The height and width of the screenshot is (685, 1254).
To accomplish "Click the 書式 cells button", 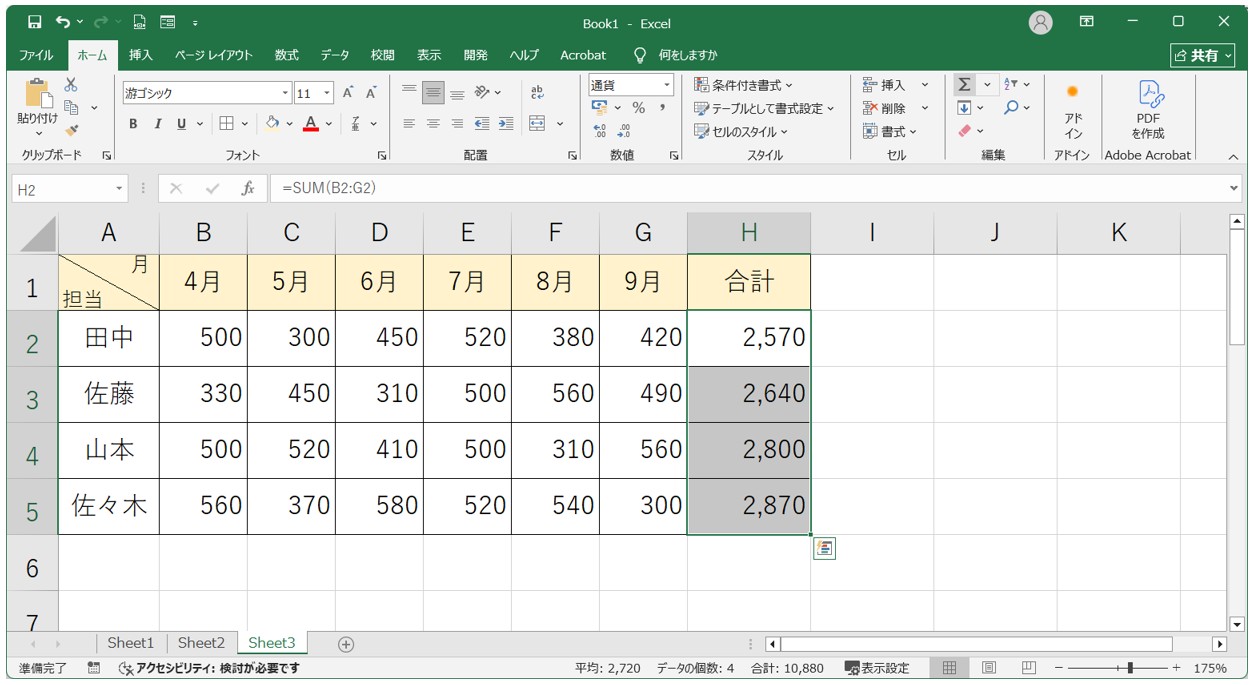I will [890, 131].
